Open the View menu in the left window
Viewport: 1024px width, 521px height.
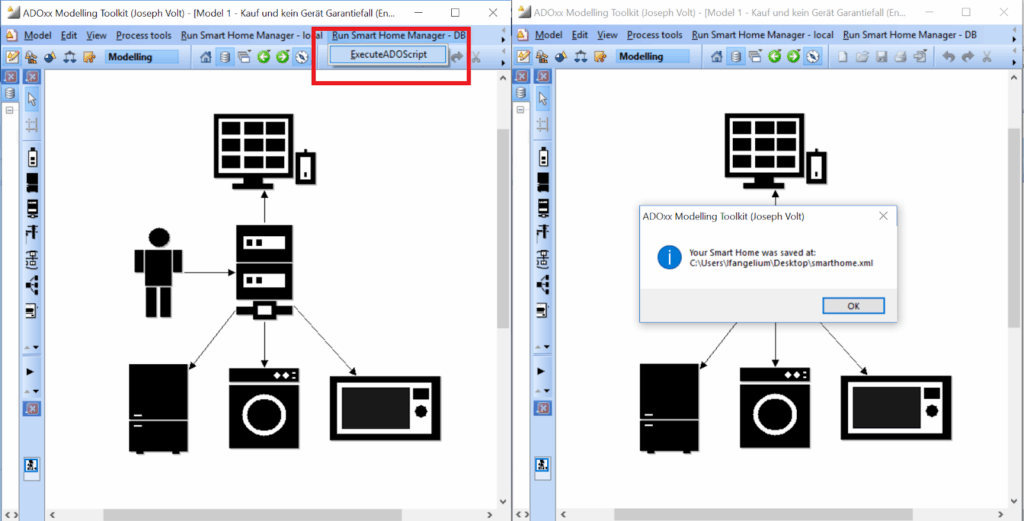(x=96, y=35)
